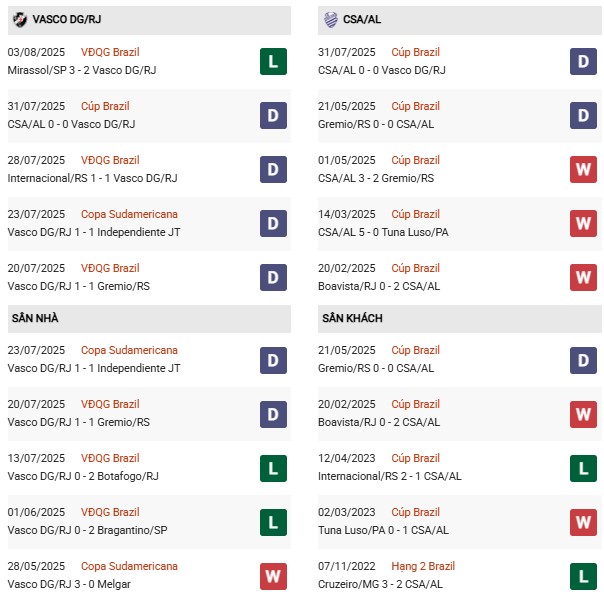
Task: Click the CSA/AL team crest icon
Action: pos(330,19)
